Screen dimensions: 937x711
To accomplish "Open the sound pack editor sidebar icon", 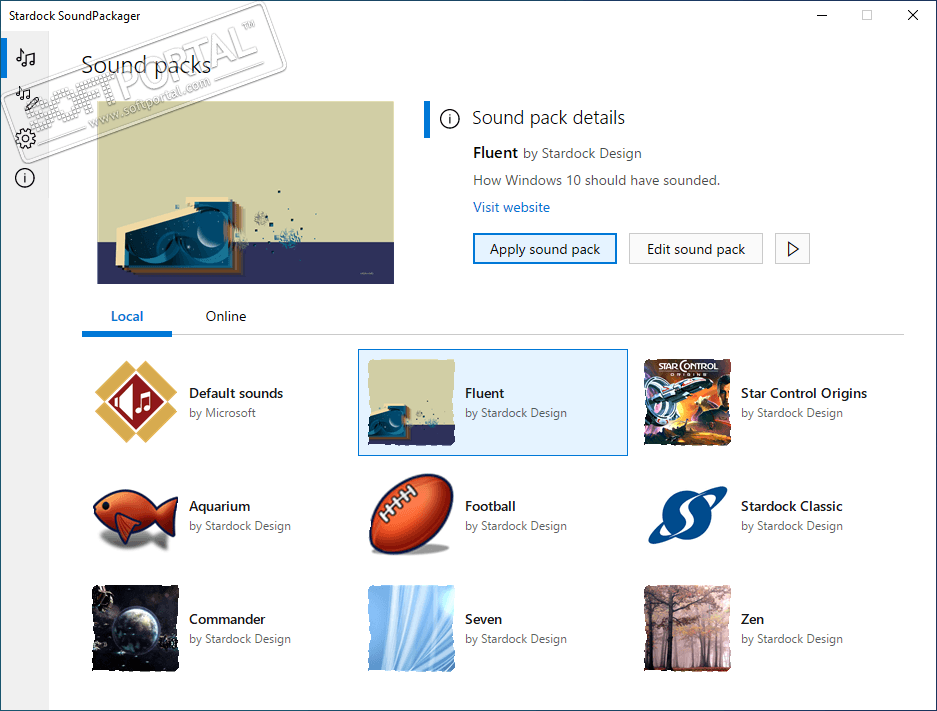I will 26,98.
